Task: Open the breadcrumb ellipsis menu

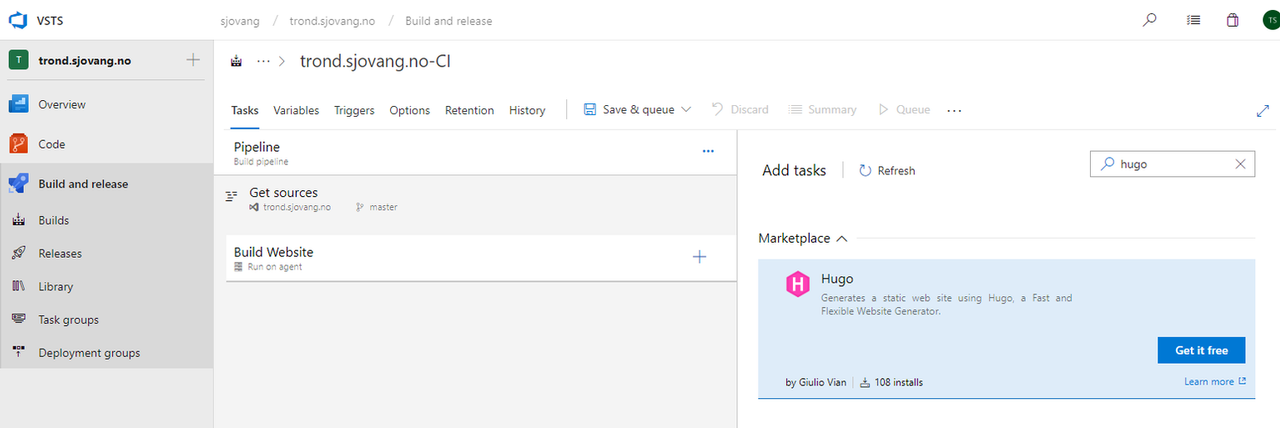Action: tap(264, 61)
